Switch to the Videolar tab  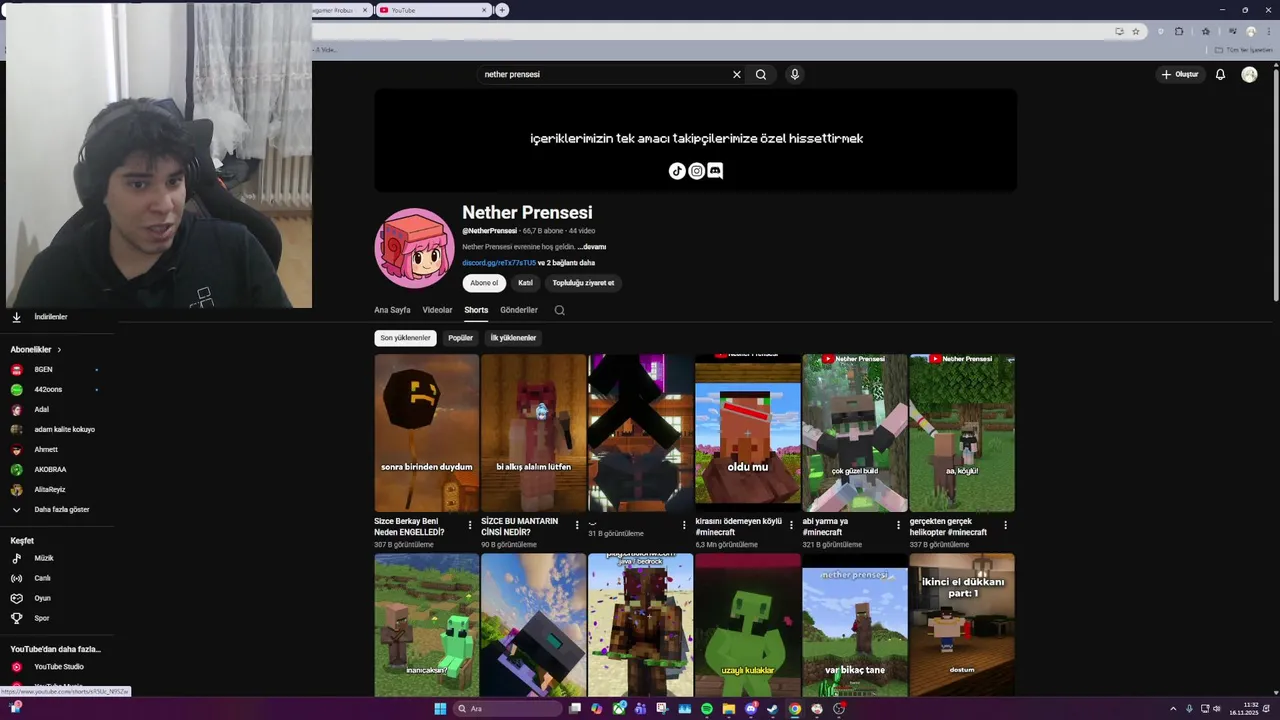coord(437,310)
